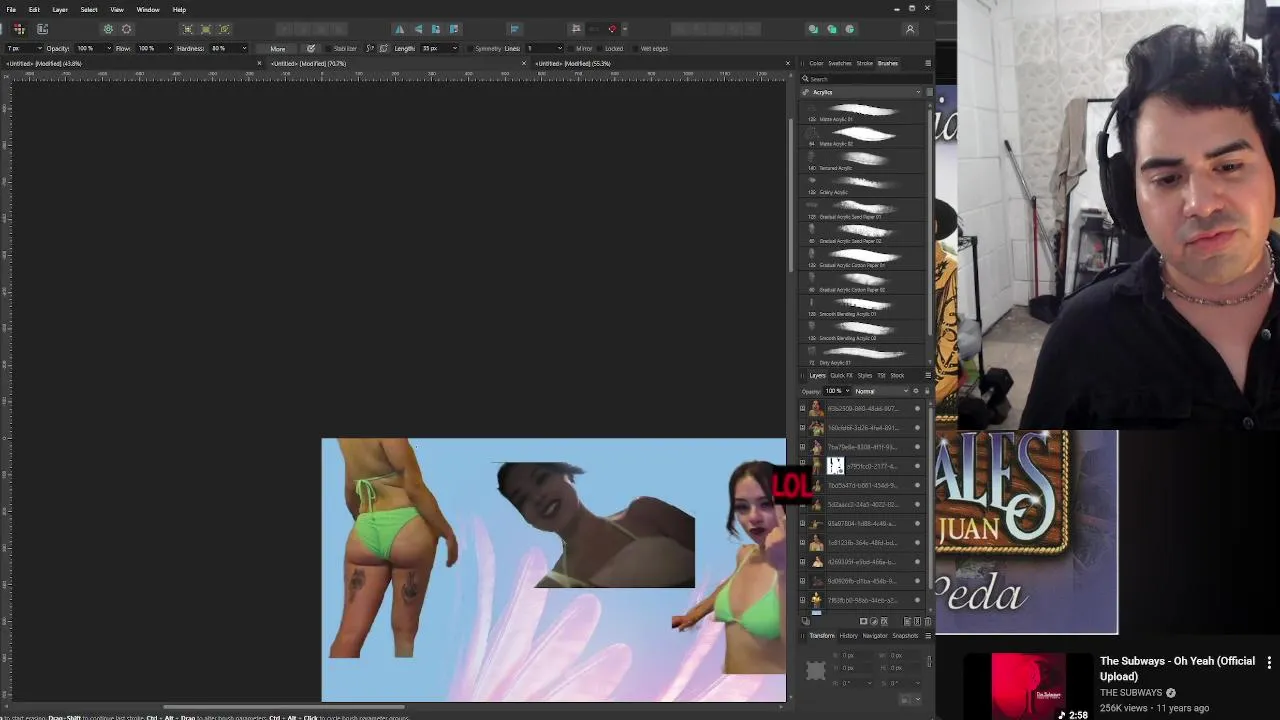Open the Snapshots tab
1280x720 pixels.
coord(905,635)
